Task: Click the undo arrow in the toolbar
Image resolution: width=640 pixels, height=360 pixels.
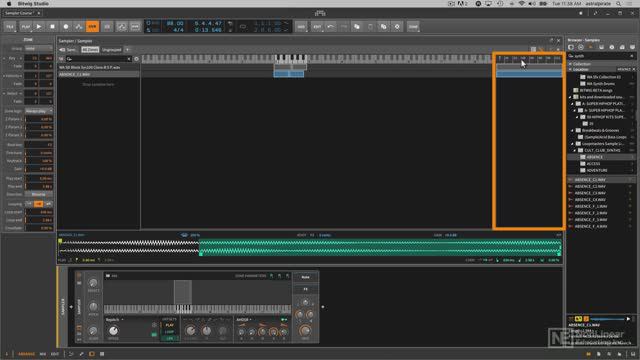Action: tap(331, 27)
